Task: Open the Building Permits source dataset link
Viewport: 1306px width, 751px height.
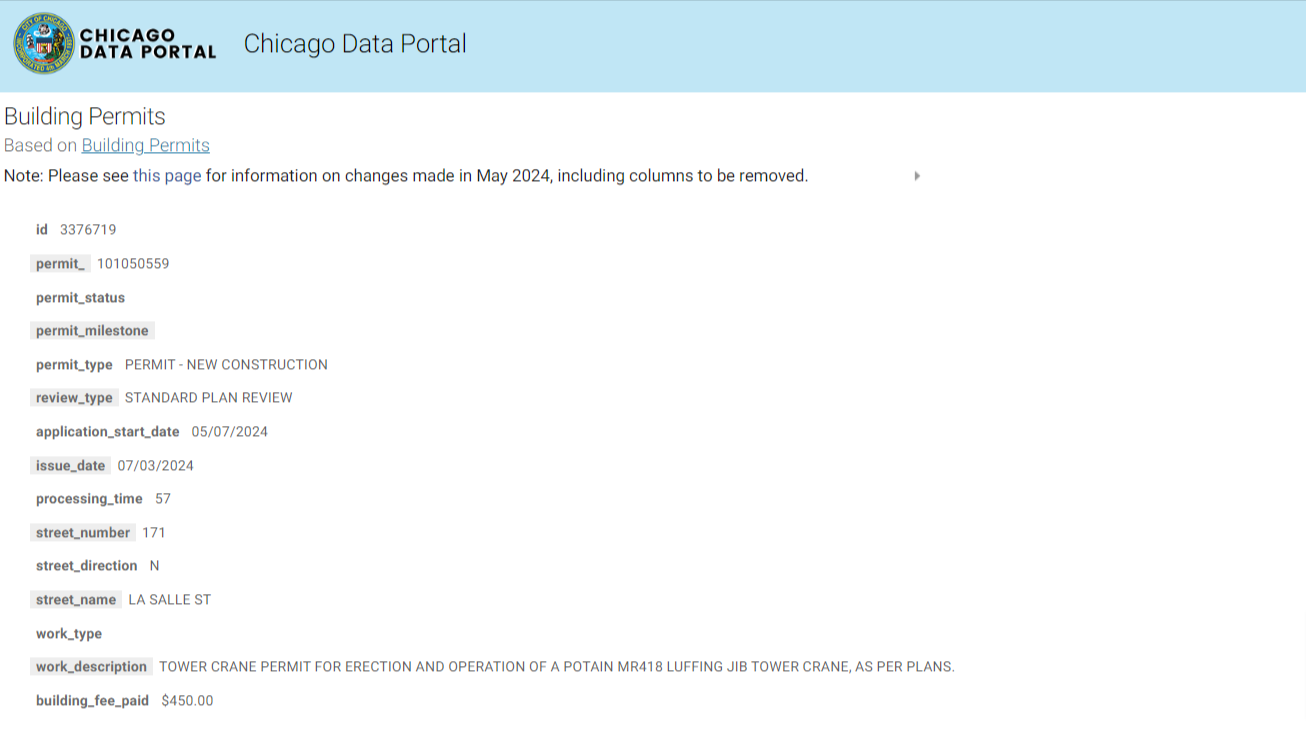Action: click(146, 145)
